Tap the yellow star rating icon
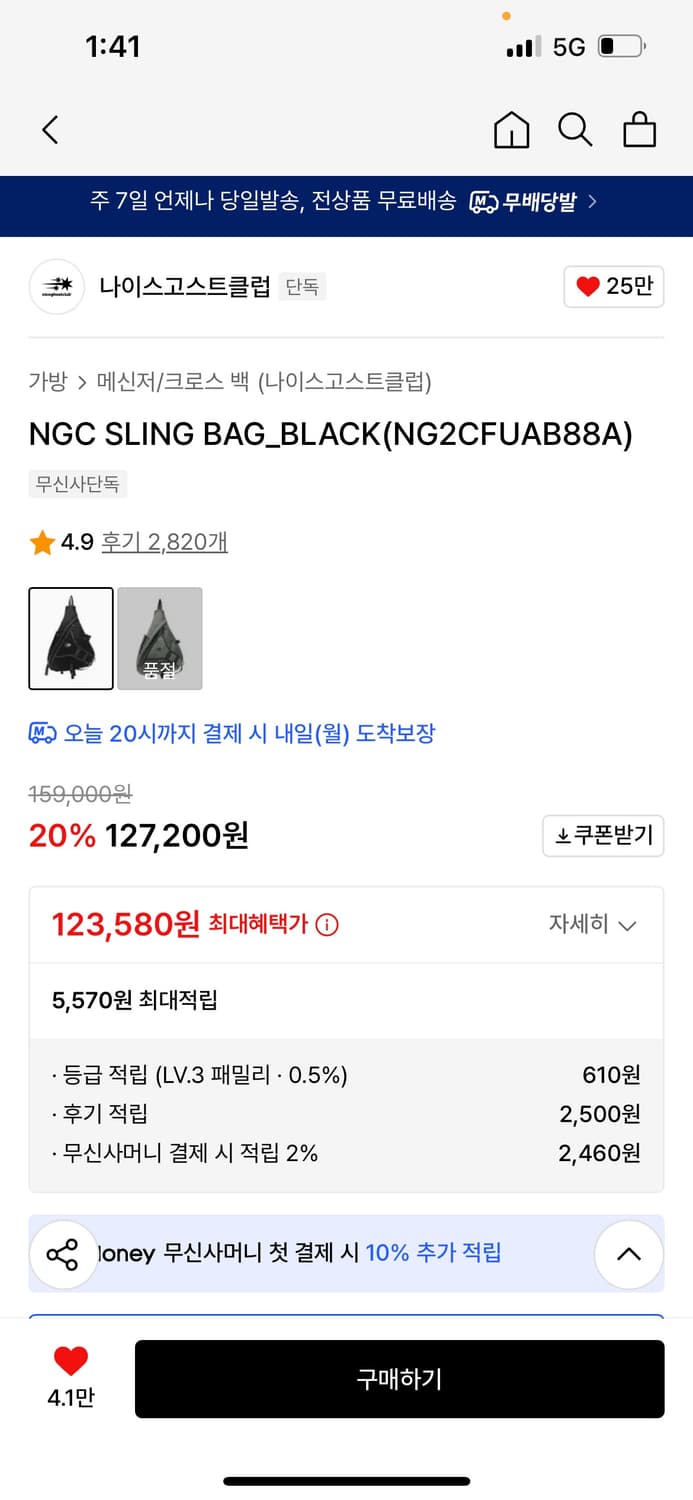This screenshot has width=693, height=1500. click(x=42, y=543)
